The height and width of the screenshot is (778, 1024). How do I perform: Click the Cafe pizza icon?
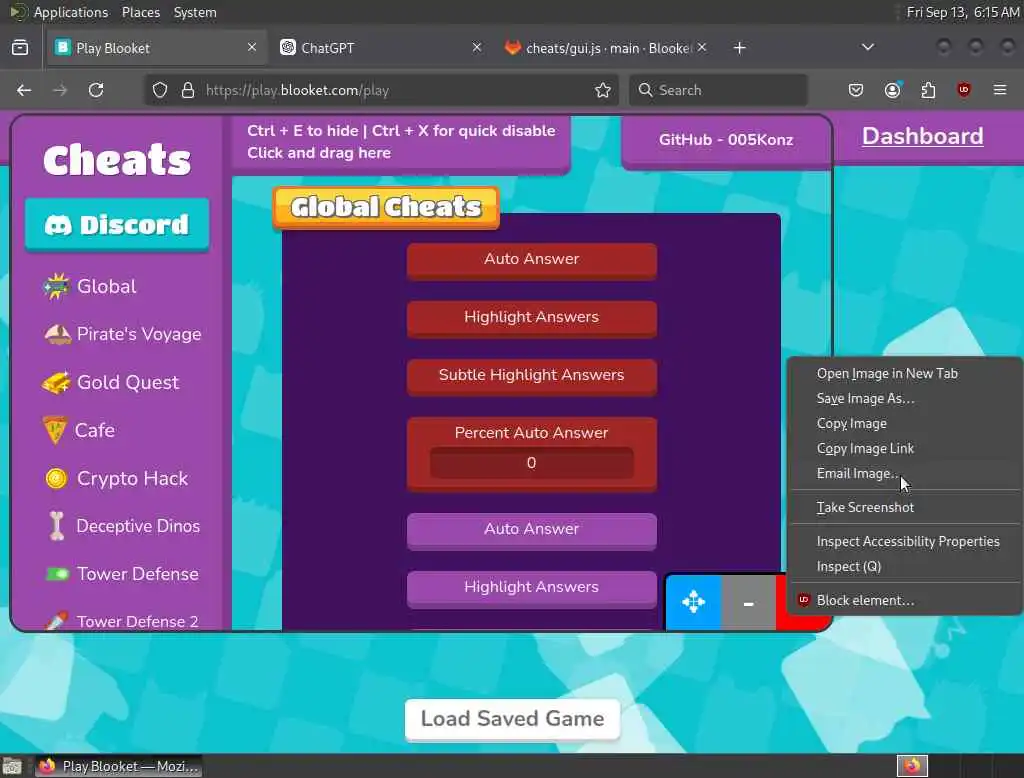[x=55, y=430]
